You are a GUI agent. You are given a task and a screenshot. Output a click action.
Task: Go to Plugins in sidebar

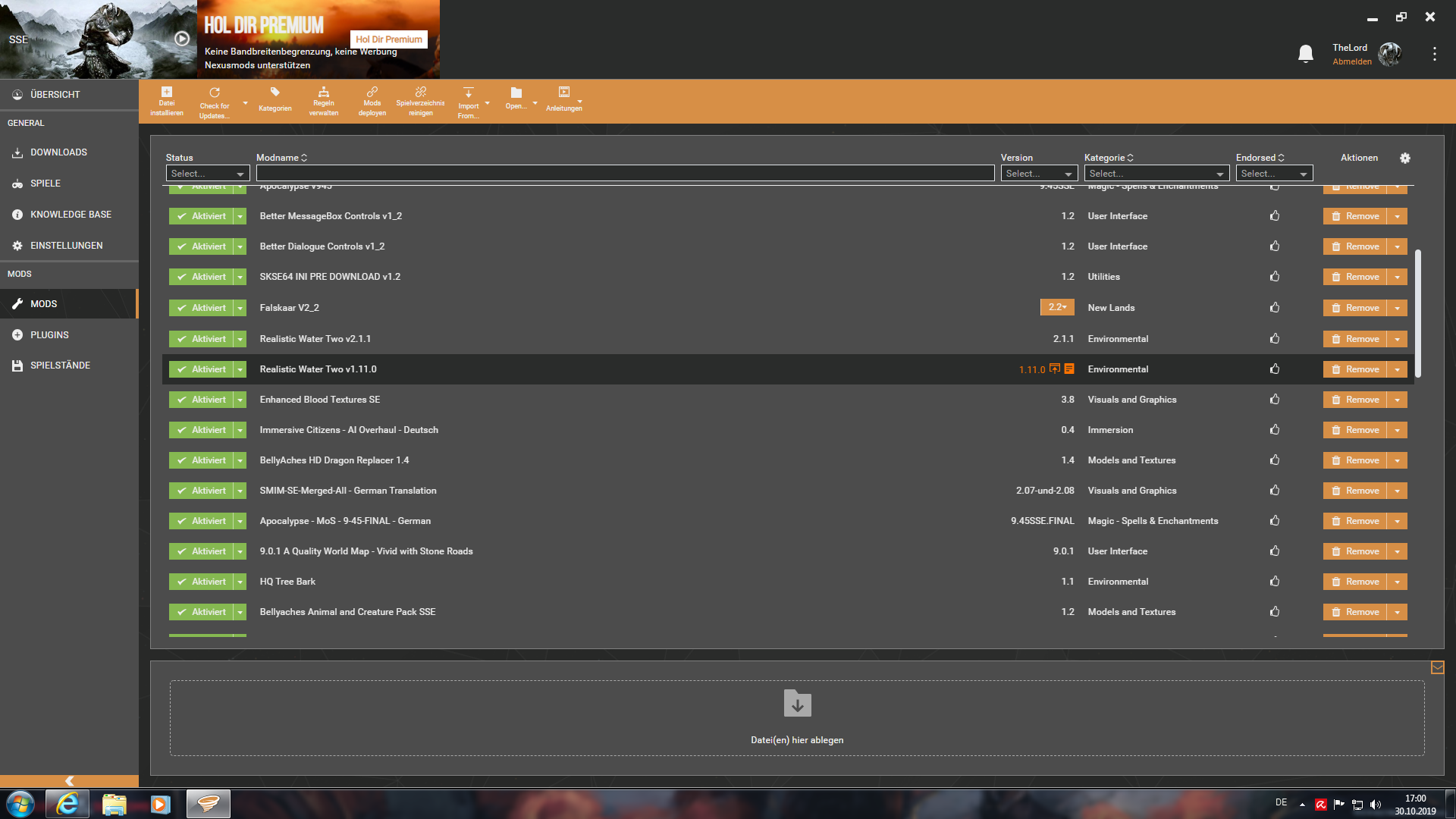point(49,334)
